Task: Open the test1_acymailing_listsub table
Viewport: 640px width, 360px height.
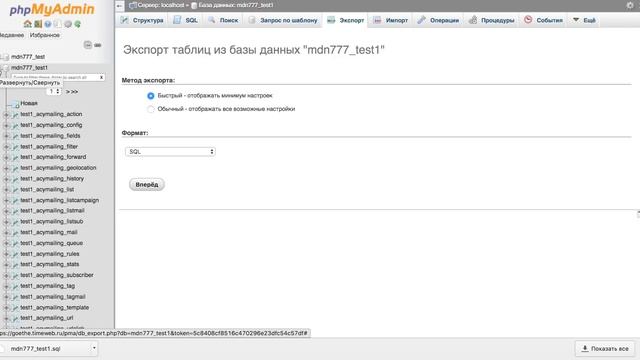Action: [x=52, y=222]
